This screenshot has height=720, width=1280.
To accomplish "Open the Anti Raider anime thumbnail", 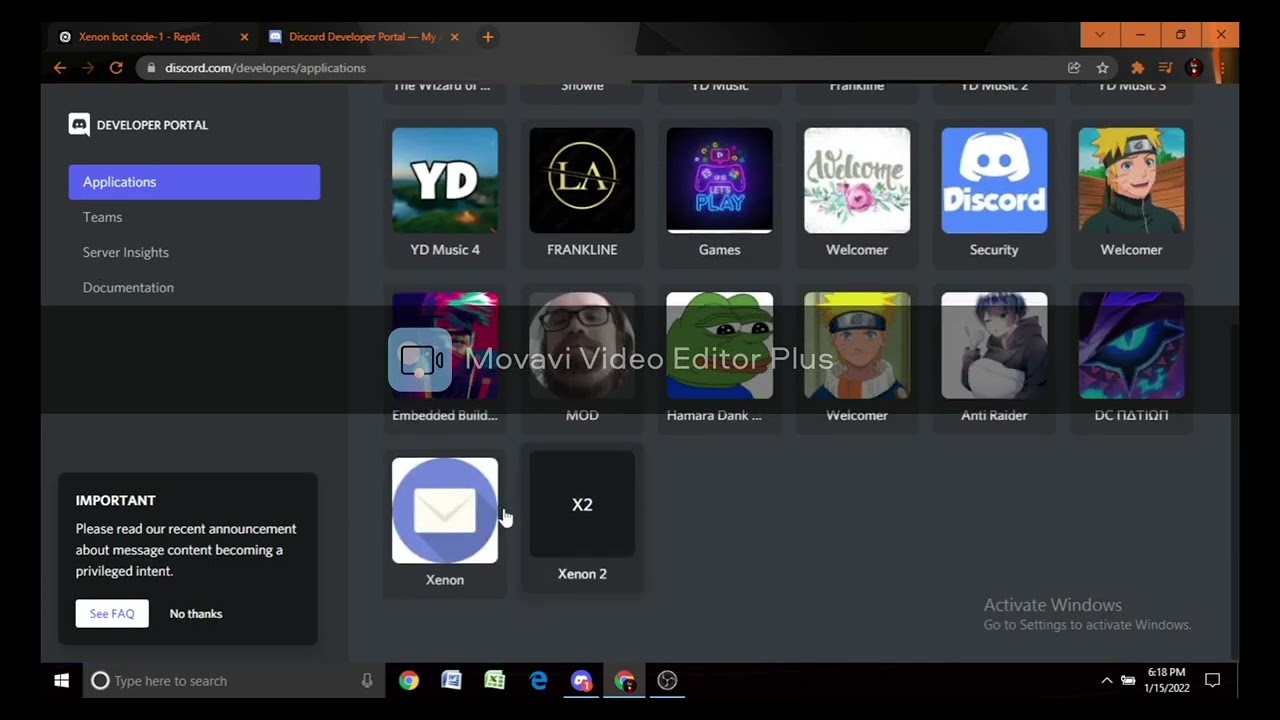I will pyautogui.click(x=994, y=345).
